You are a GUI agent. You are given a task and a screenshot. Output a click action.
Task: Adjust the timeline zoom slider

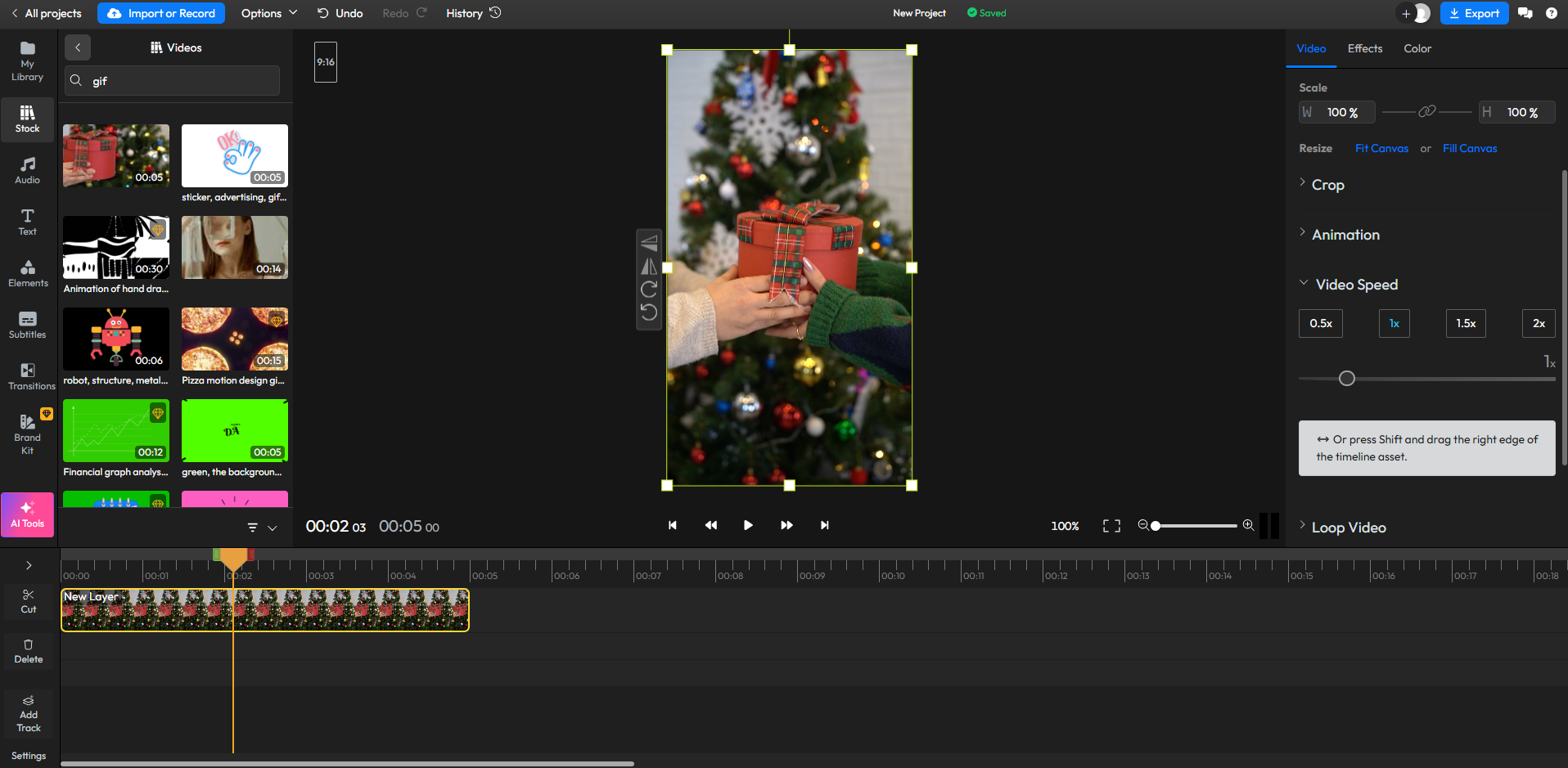coord(1196,526)
